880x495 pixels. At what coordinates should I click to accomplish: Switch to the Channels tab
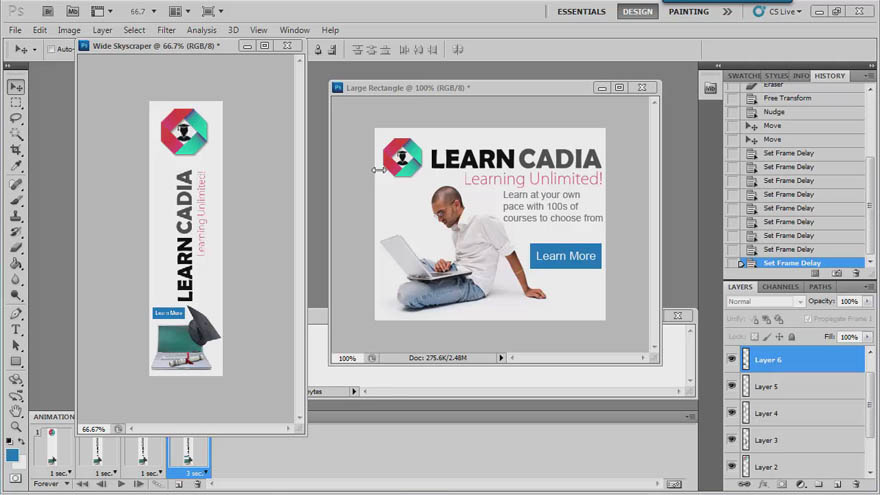point(780,287)
